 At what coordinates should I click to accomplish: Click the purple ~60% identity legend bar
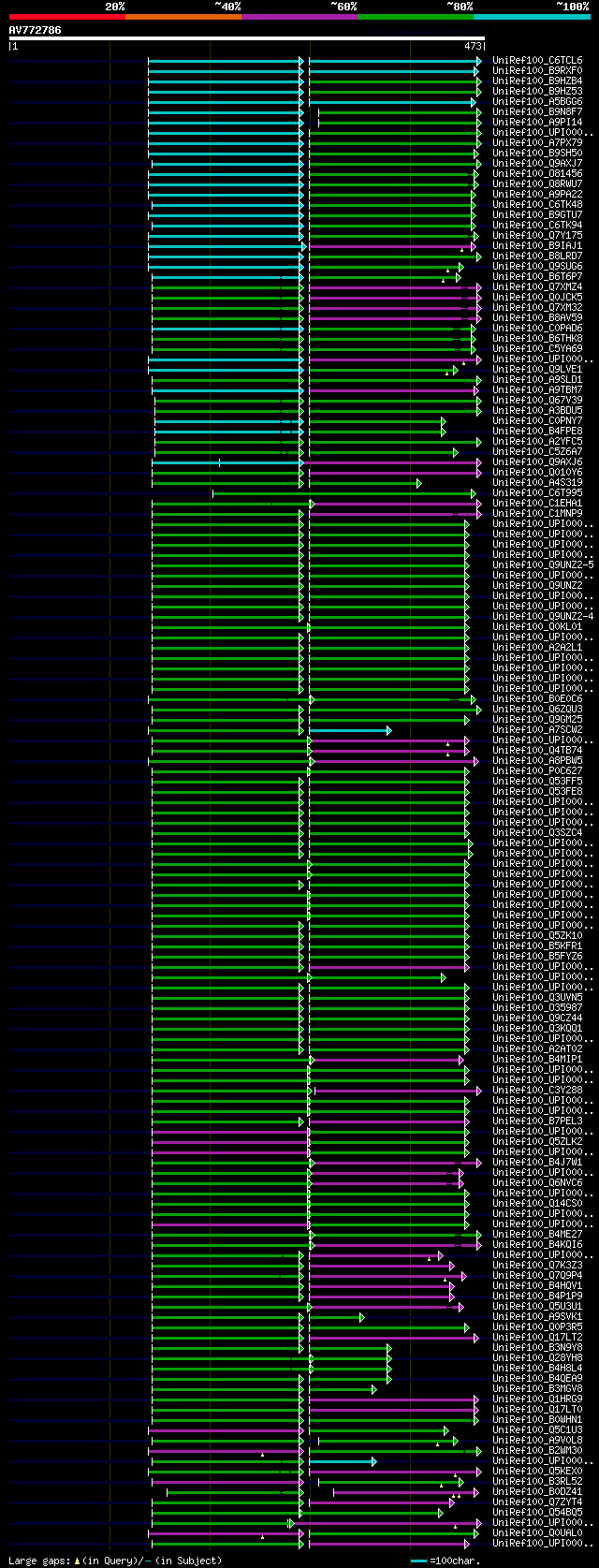(299, 16)
